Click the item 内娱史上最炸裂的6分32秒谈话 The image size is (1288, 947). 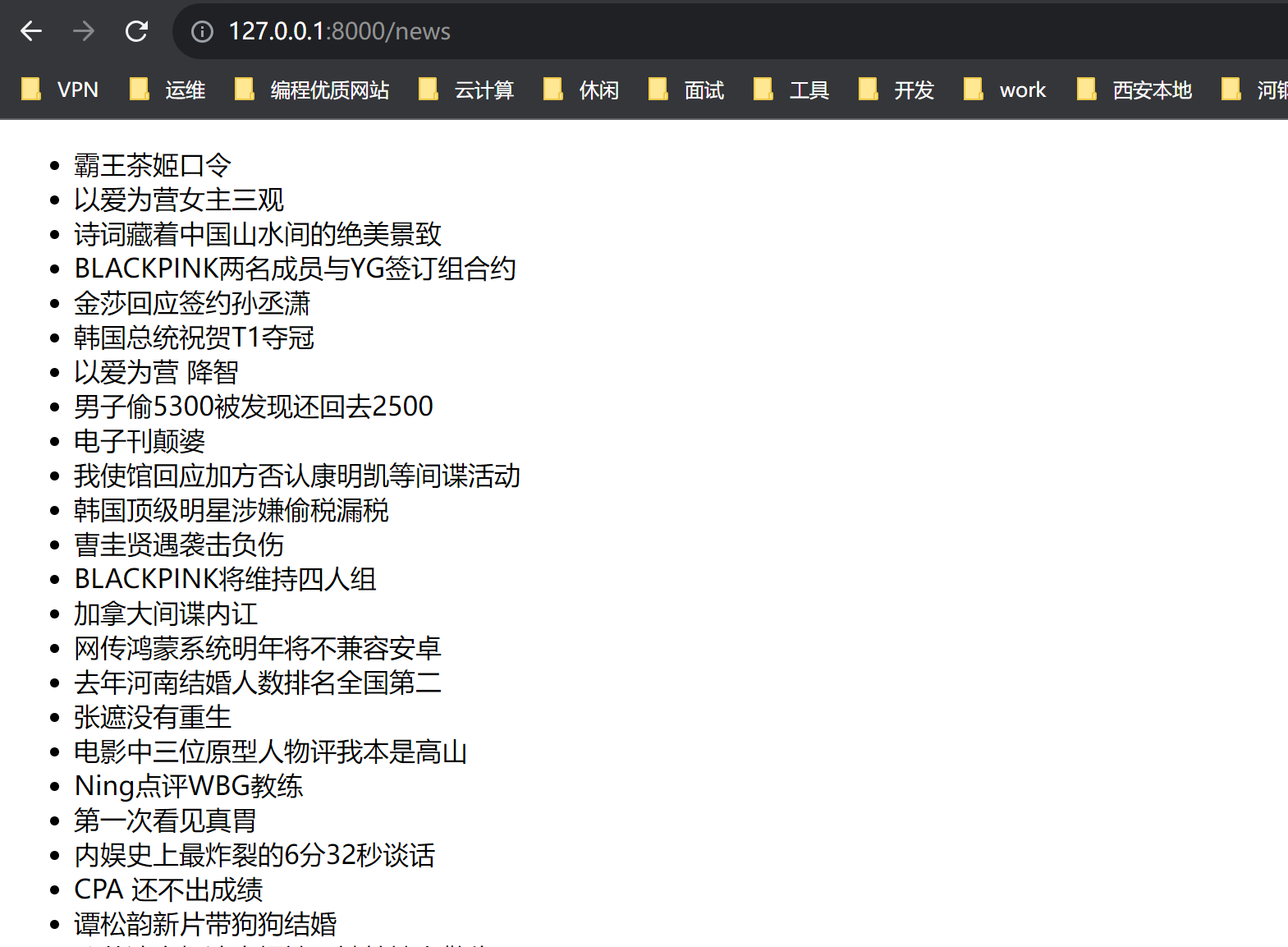(254, 855)
